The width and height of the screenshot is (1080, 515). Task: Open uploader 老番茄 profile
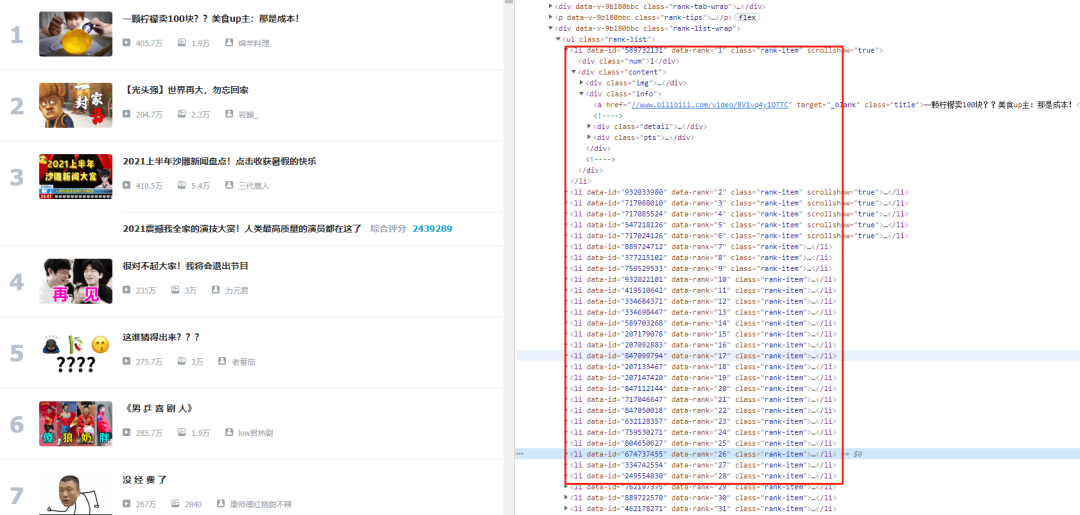(x=243, y=361)
